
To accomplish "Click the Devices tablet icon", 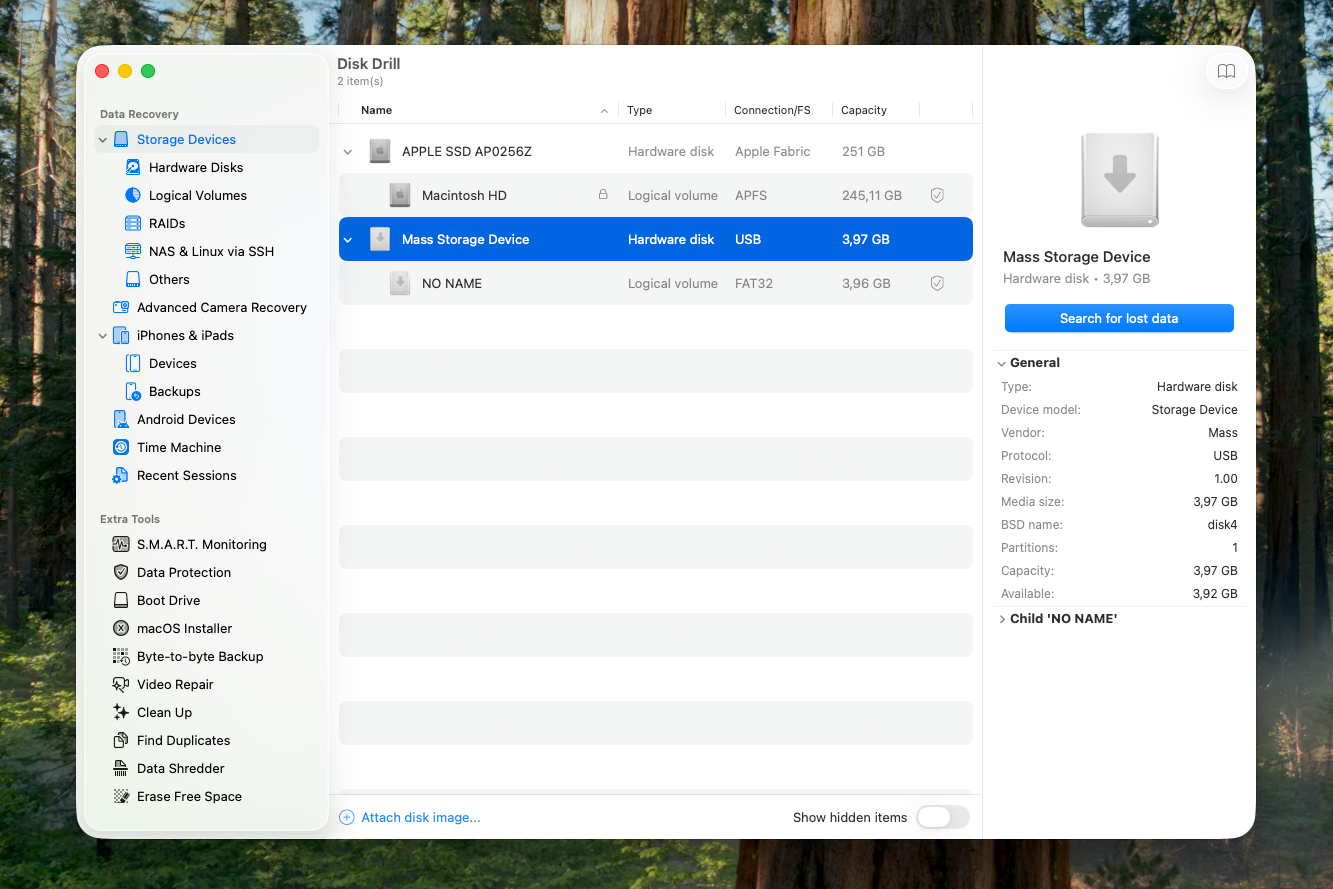I will [x=133, y=363].
